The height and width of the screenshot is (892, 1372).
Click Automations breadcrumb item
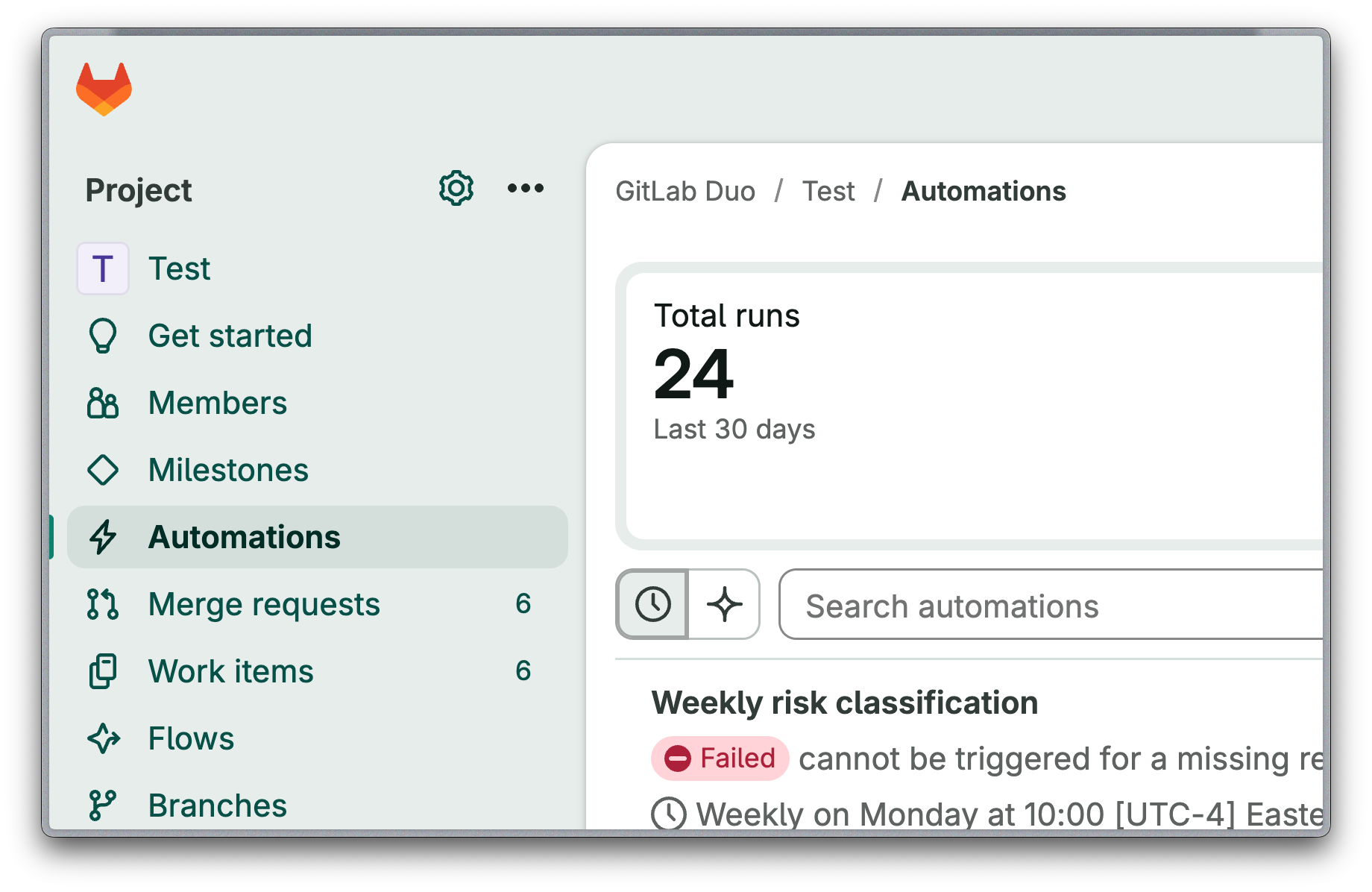click(x=984, y=192)
